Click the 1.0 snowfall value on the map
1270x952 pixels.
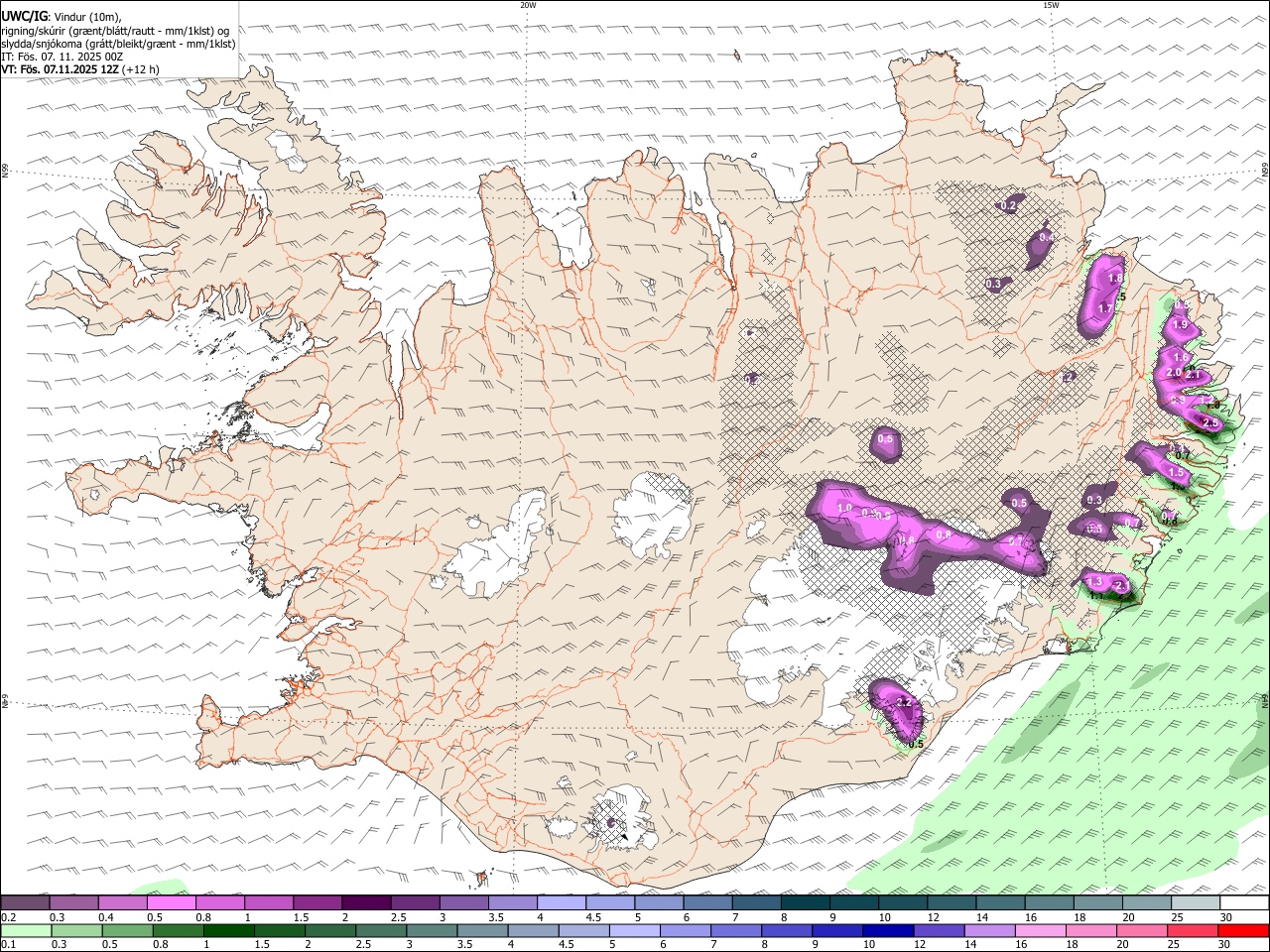coord(845,508)
